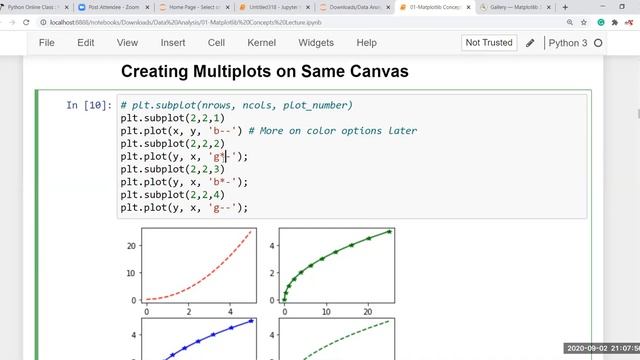The width and height of the screenshot is (640, 360).
Task: Click the zoom magnifier icon in address bar
Action: click(x=570, y=22)
